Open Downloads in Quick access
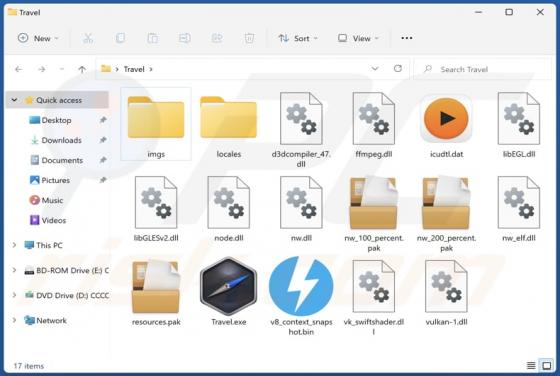 (x=61, y=140)
